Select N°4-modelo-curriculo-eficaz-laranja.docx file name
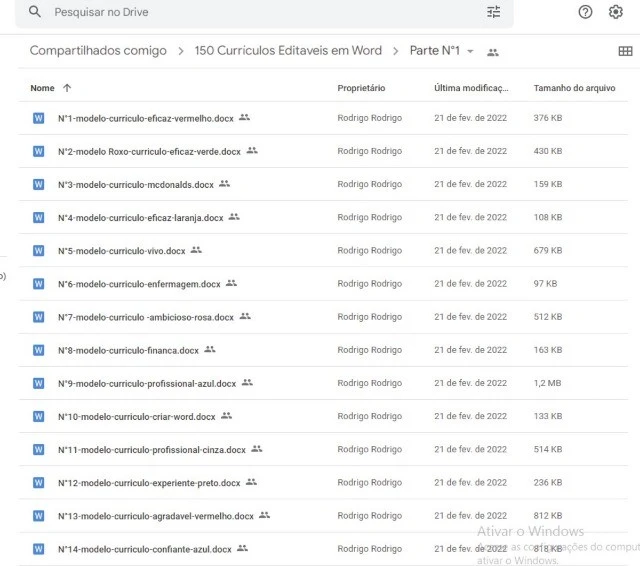The image size is (640, 566). click(x=141, y=218)
